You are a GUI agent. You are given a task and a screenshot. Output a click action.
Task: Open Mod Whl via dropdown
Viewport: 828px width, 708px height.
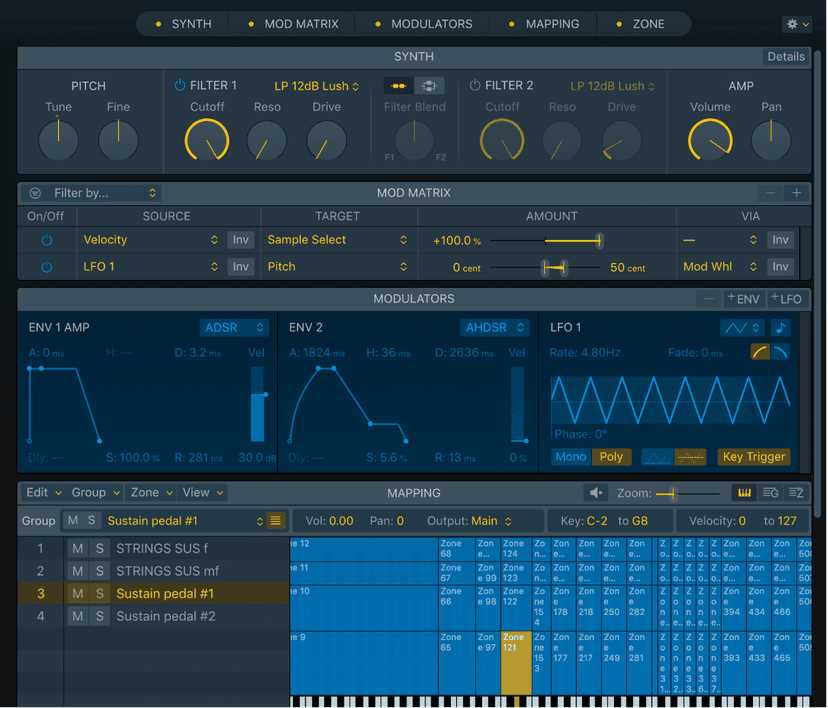[720, 267]
